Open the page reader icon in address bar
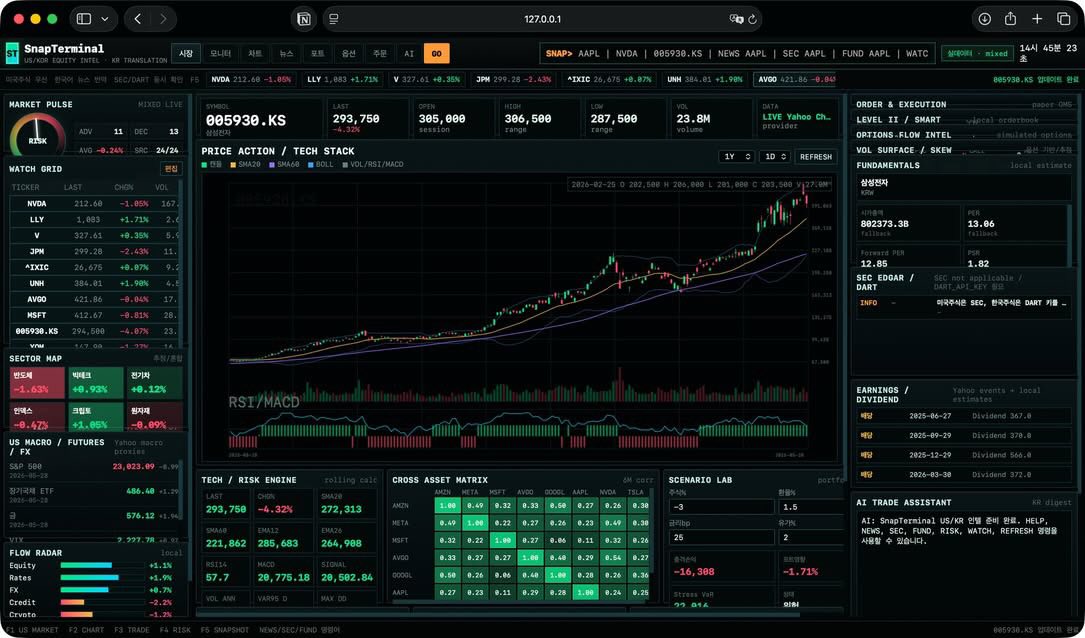The height and width of the screenshot is (638, 1085). [x=334, y=19]
